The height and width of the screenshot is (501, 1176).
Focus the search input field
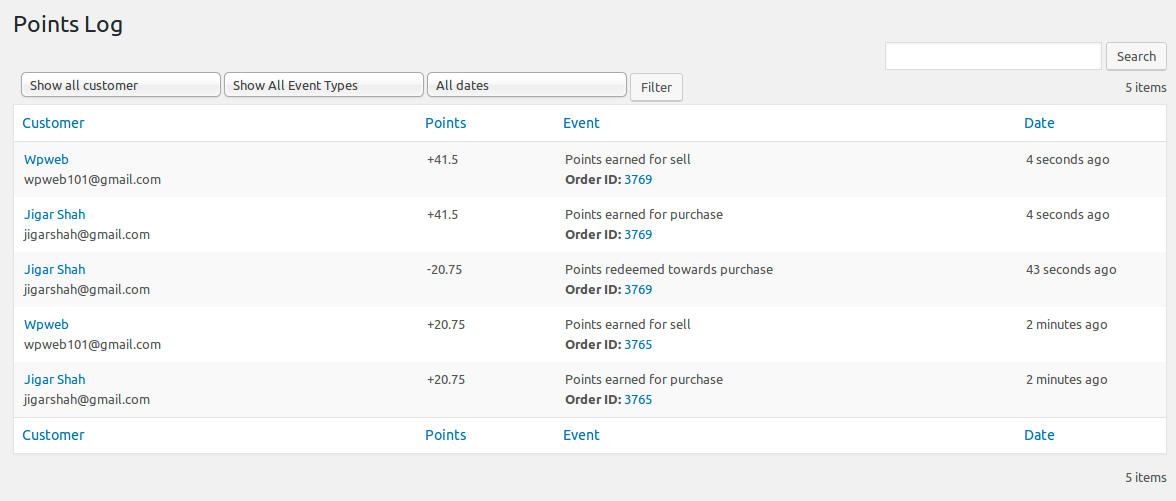(992, 57)
